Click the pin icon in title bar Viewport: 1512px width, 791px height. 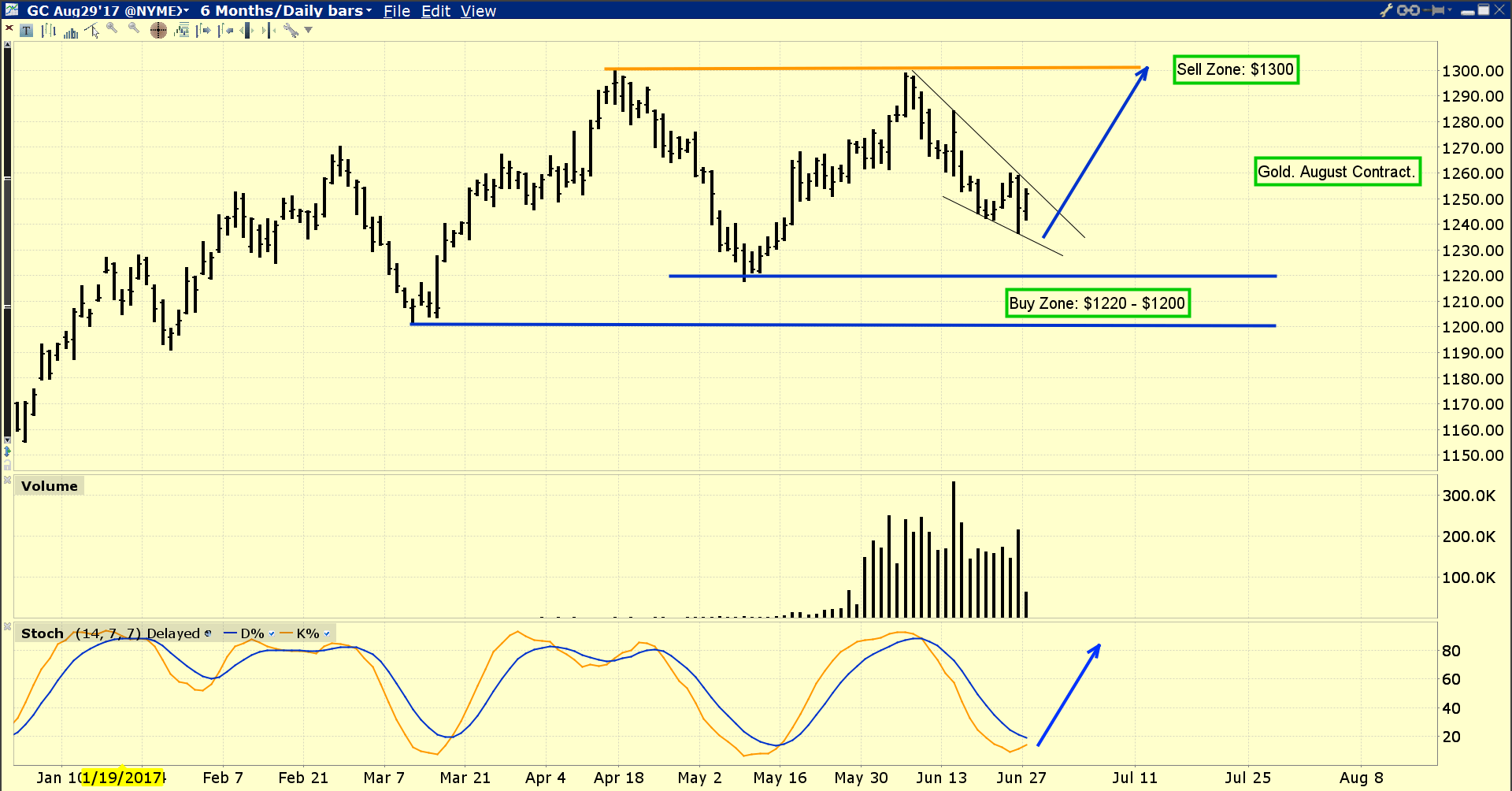click(x=1438, y=10)
